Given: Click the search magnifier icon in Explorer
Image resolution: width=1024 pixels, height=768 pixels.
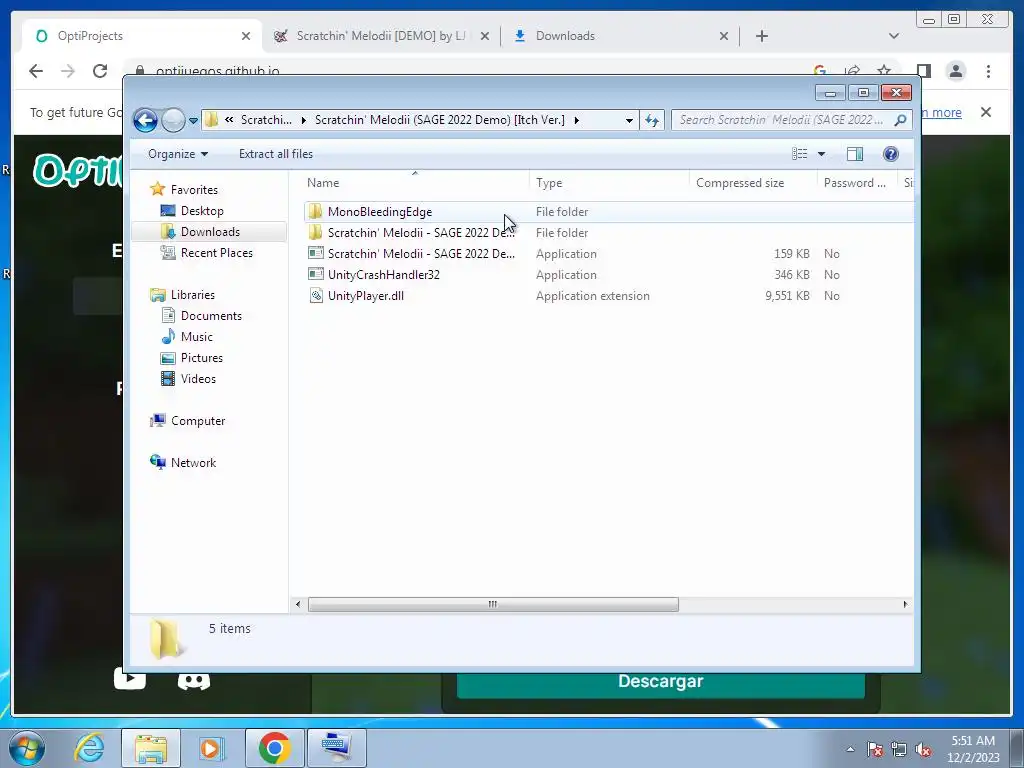Looking at the screenshot, I should (x=901, y=120).
